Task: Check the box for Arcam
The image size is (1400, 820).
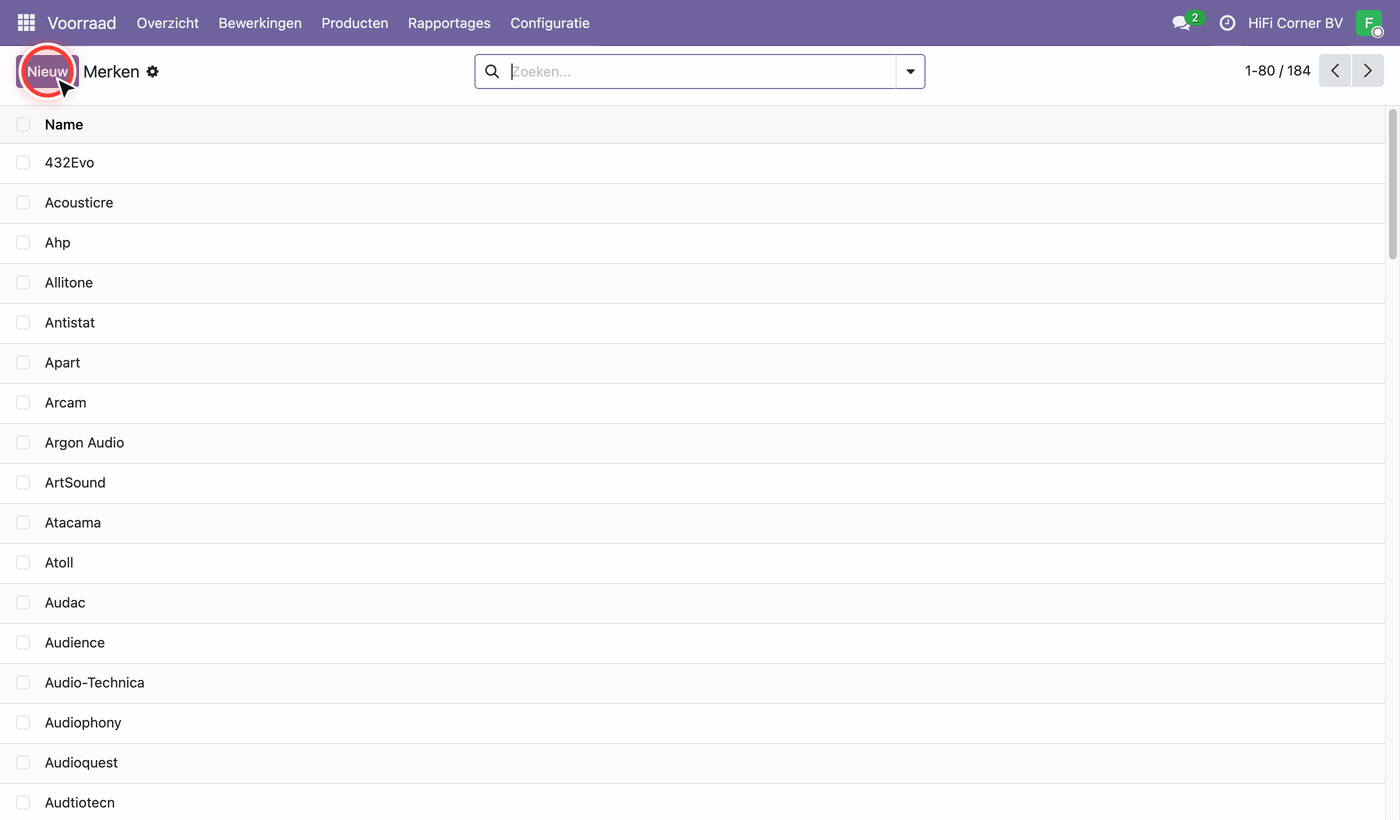Action: pyautogui.click(x=23, y=403)
